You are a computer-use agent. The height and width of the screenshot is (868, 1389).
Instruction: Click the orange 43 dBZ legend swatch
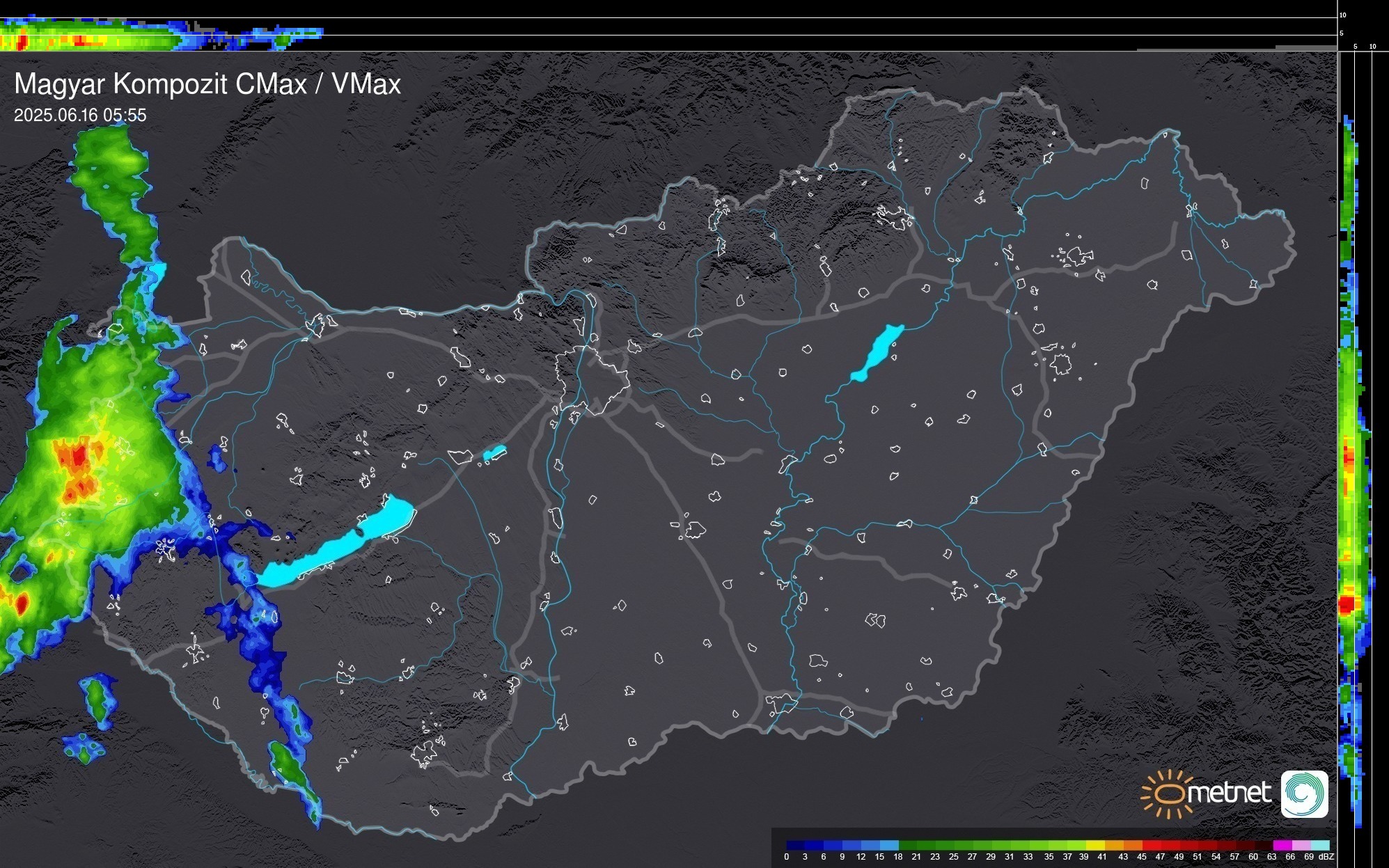pos(1132,845)
